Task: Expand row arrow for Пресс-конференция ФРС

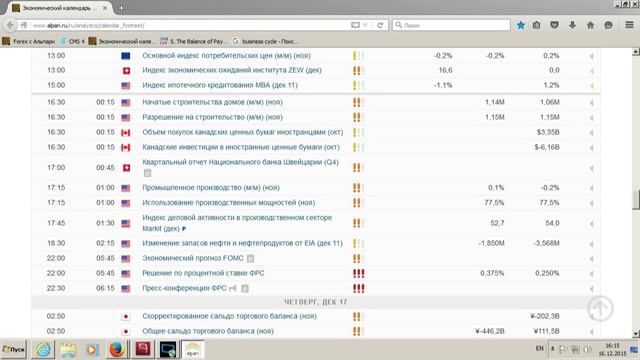Action: coord(591,289)
